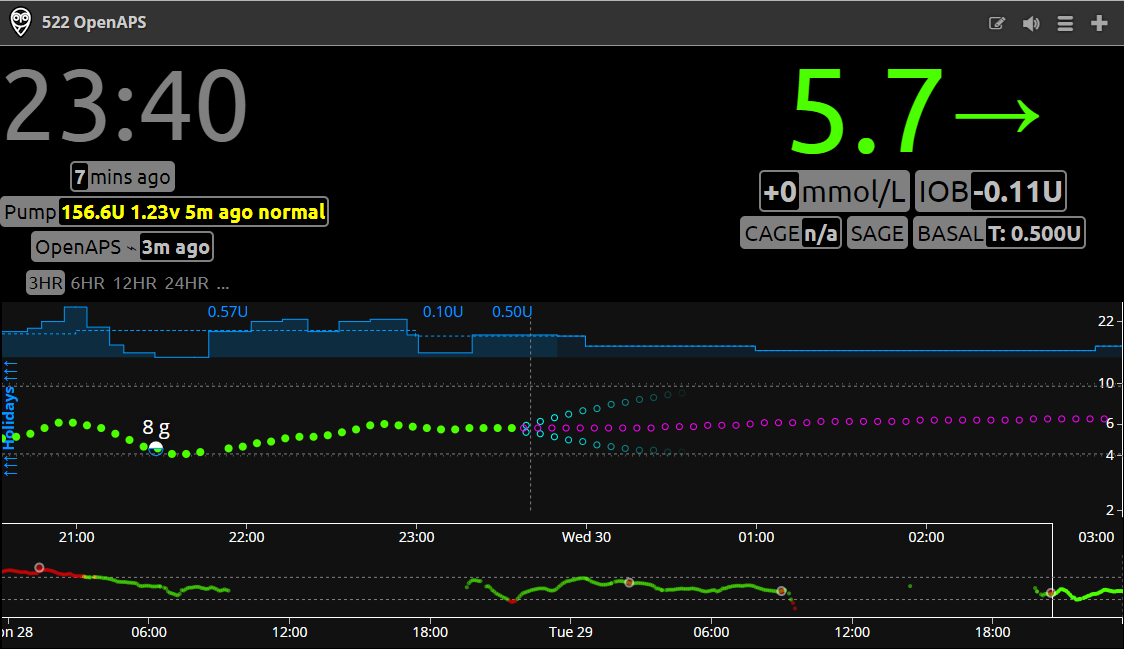This screenshot has width=1124, height=649.
Task: Click the 0.50U basal label
Action: click(512, 312)
